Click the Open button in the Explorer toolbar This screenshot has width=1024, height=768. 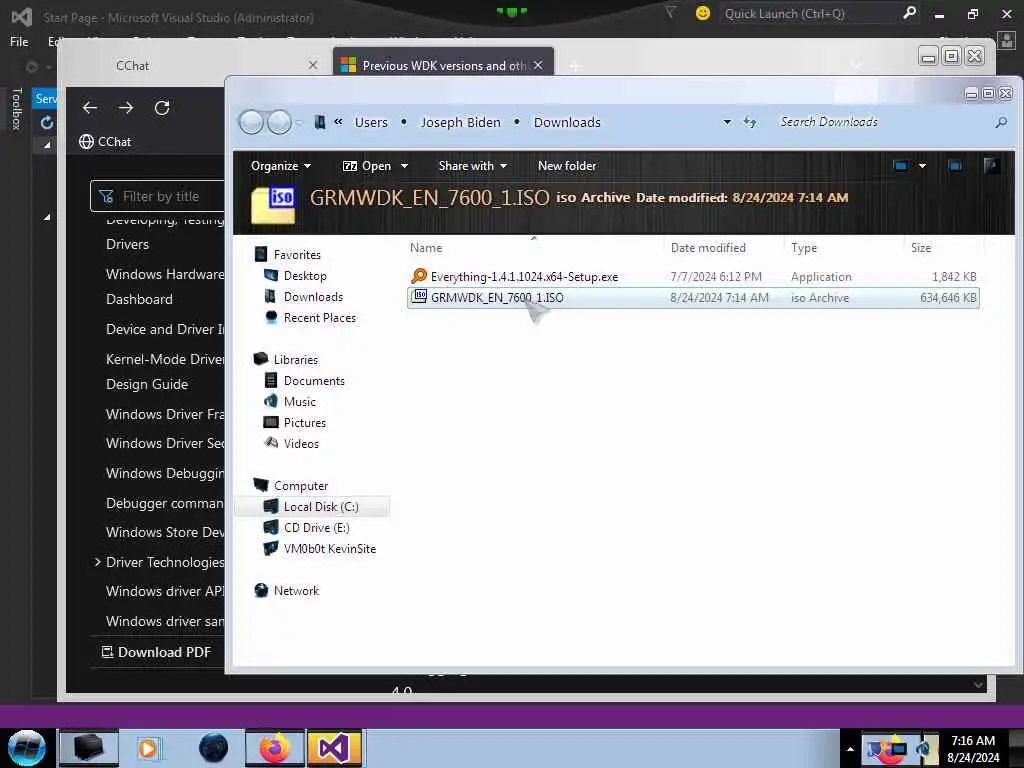367,166
